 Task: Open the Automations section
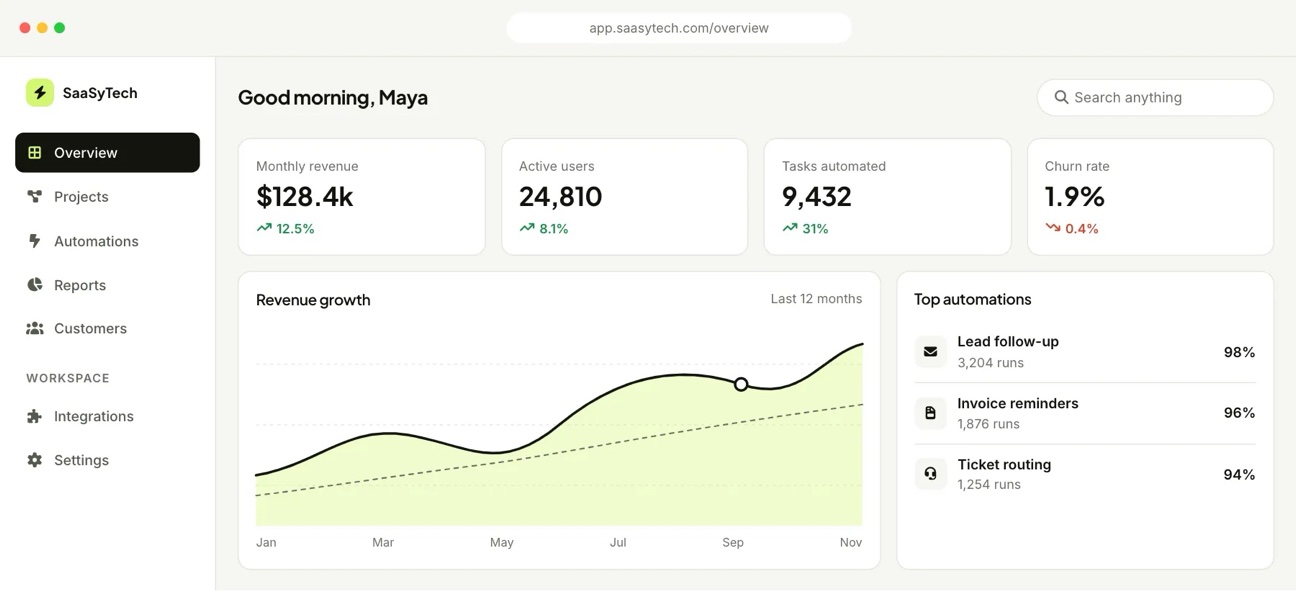pos(107,241)
